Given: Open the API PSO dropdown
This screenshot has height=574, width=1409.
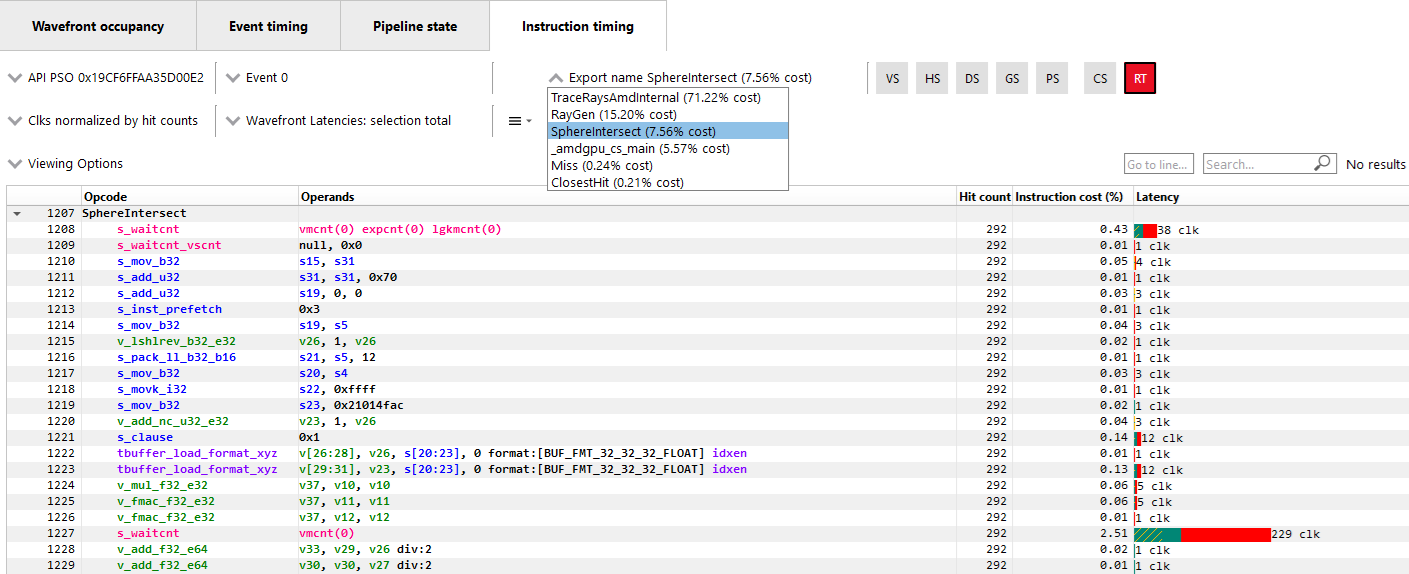Looking at the screenshot, I should tap(106, 78).
